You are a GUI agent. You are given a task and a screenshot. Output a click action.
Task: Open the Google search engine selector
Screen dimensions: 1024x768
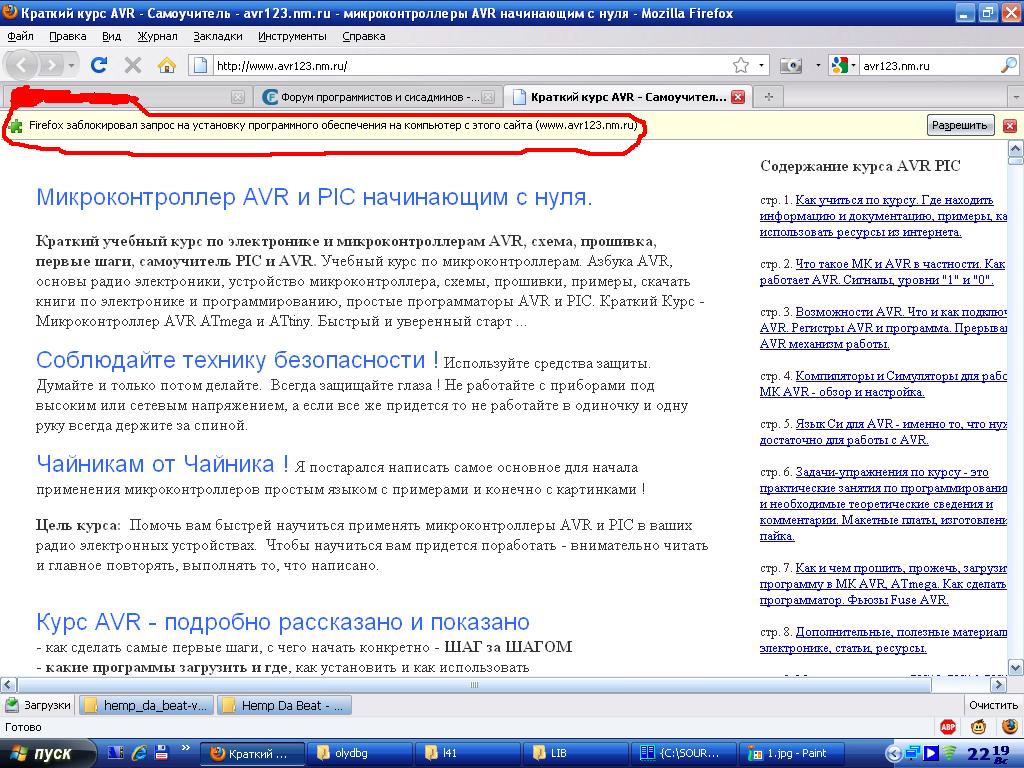[842, 65]
